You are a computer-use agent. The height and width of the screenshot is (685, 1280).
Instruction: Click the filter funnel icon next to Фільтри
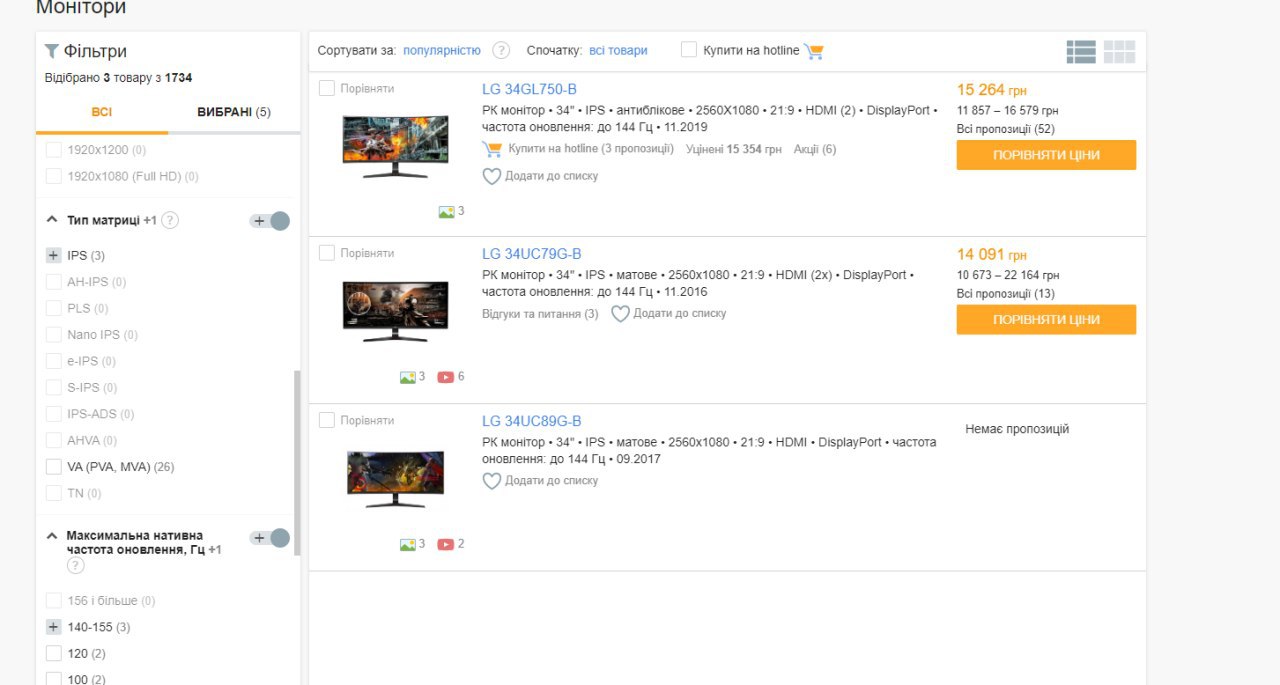[x=51, y=51]
